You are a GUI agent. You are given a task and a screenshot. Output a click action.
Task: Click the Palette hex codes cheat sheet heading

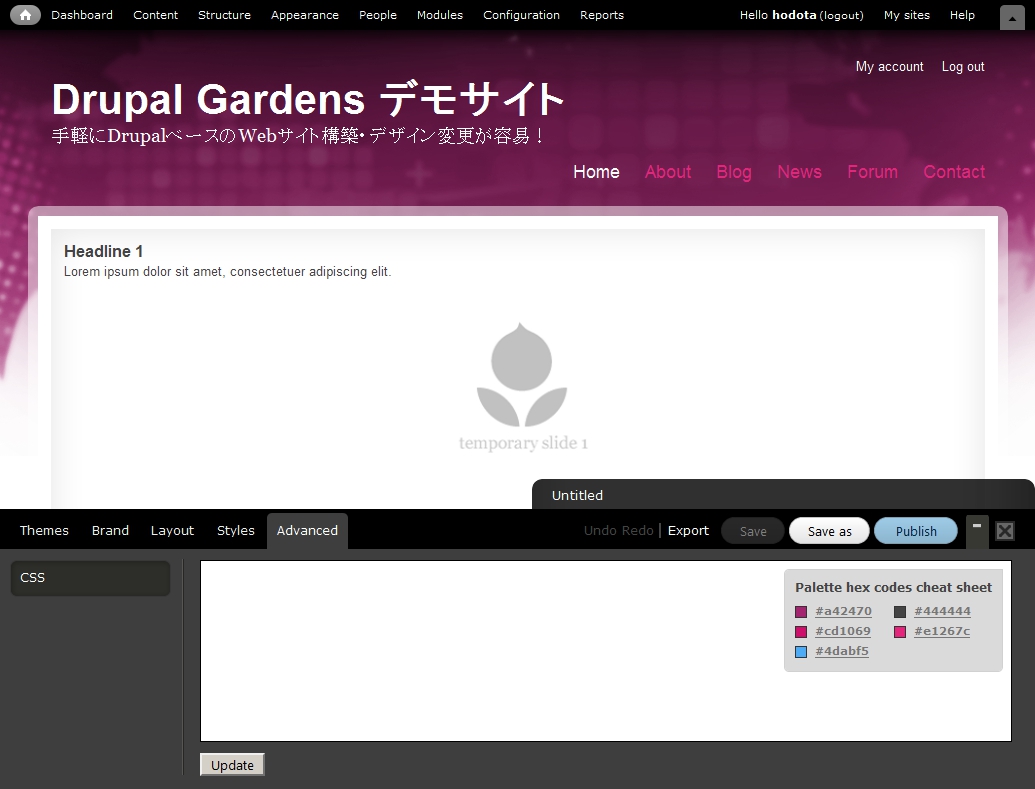click(893, 588)
